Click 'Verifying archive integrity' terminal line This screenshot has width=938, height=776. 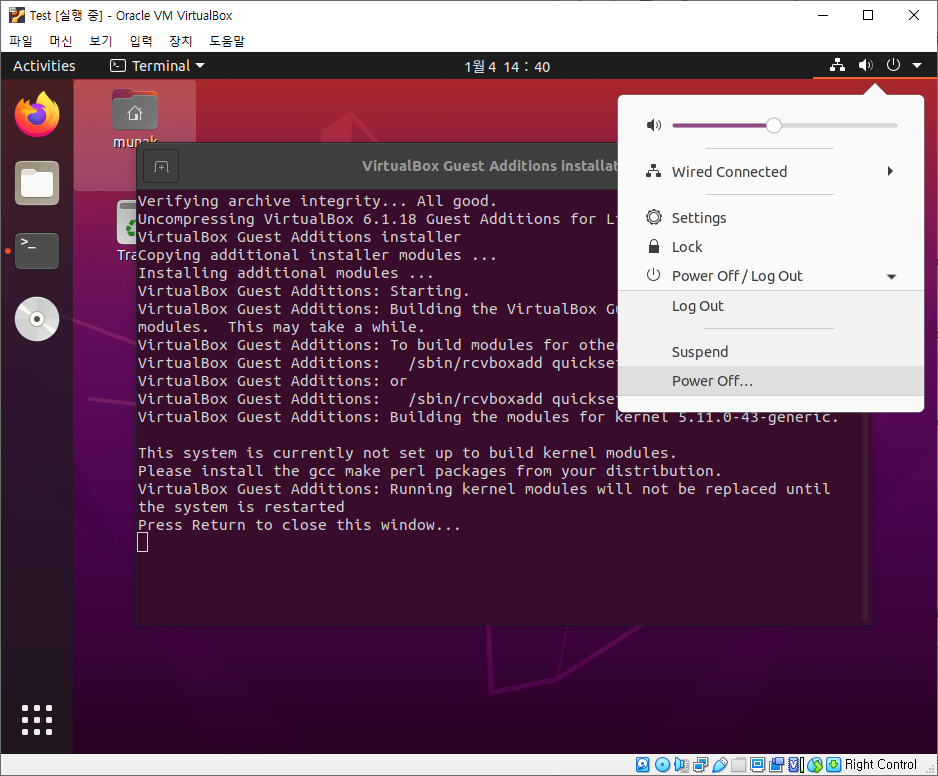point(317,201)
